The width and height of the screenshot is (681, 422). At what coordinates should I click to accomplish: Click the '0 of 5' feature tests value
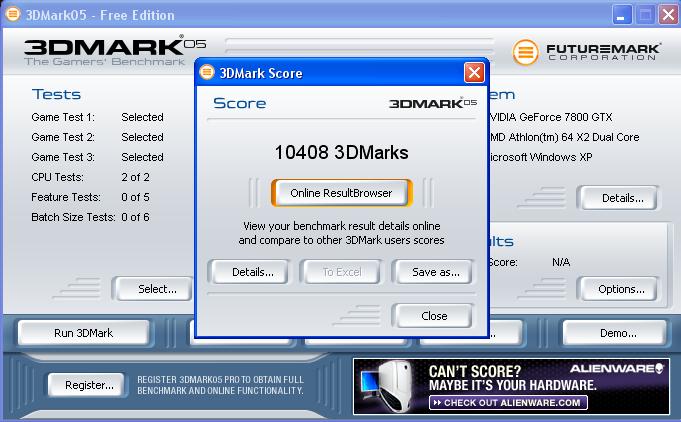(136, 197)
